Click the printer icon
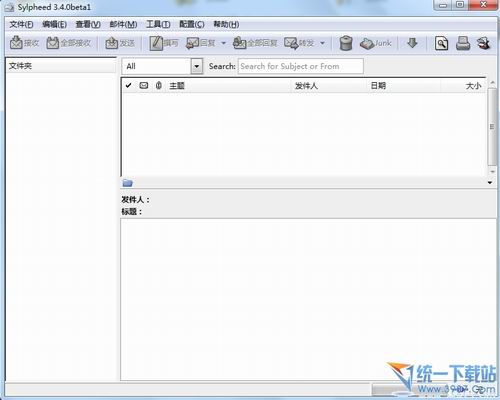 [463, 43]
